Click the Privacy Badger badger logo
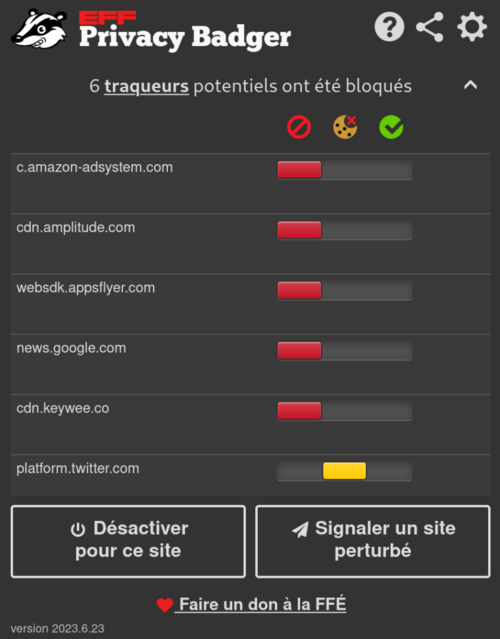 (x=39, y=29)
